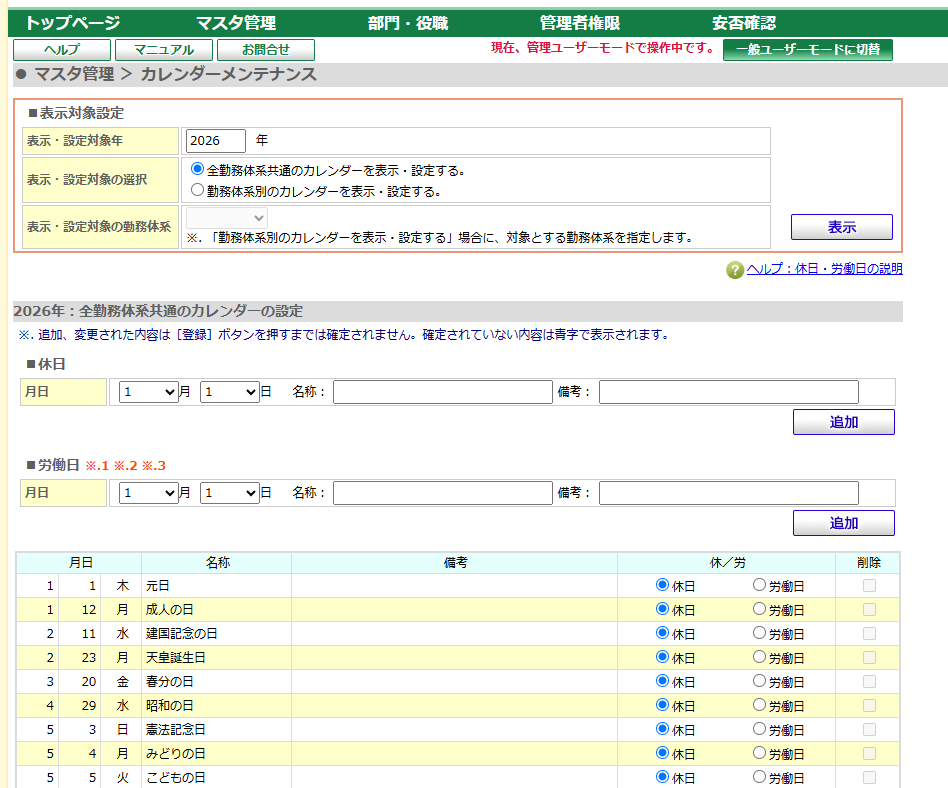The image size is (948, 788).
Task: Tick the 削除 checkbox for 春分の日
Action: coord(869,682)
